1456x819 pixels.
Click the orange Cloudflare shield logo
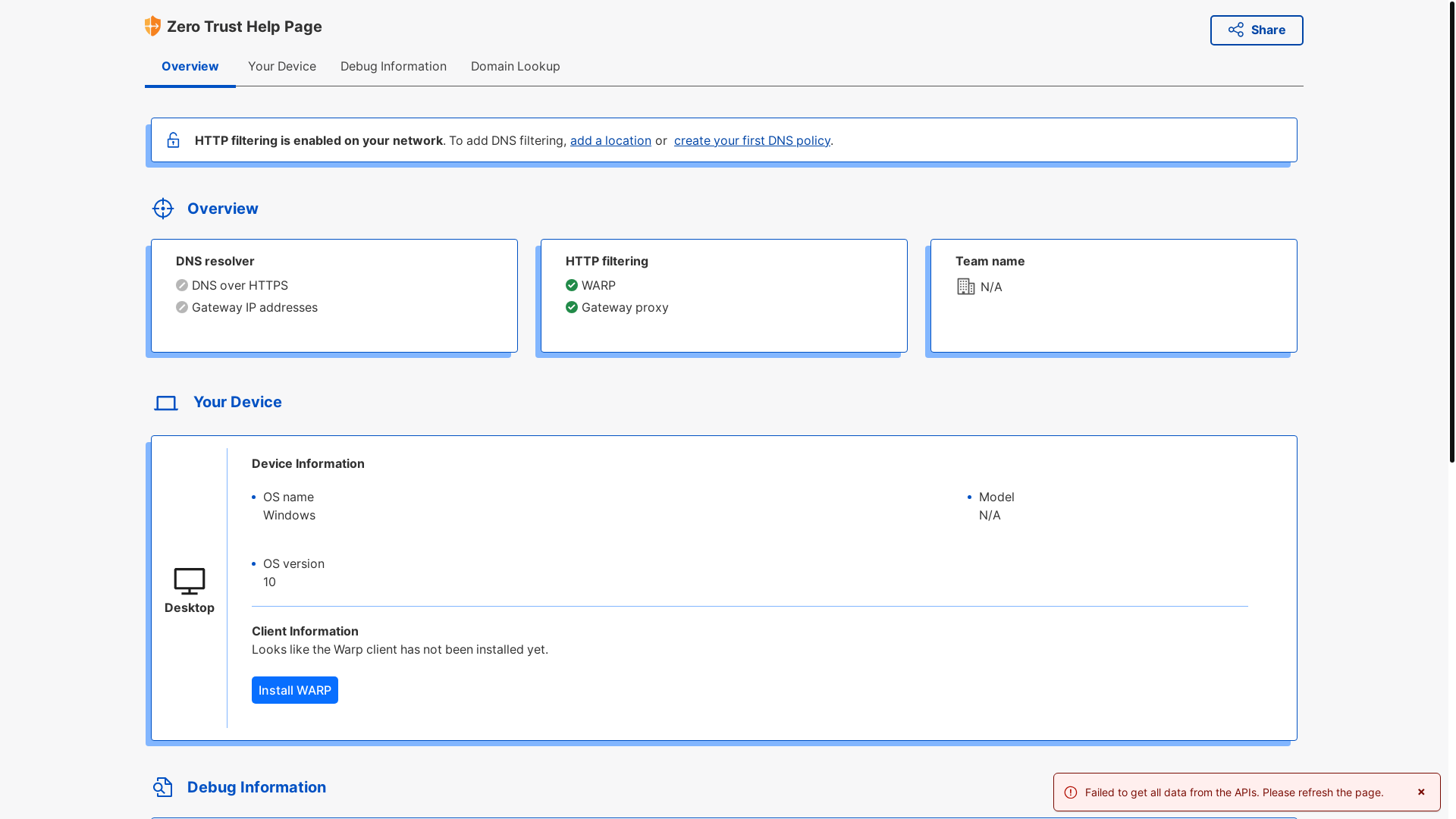[x=152, y=26]
